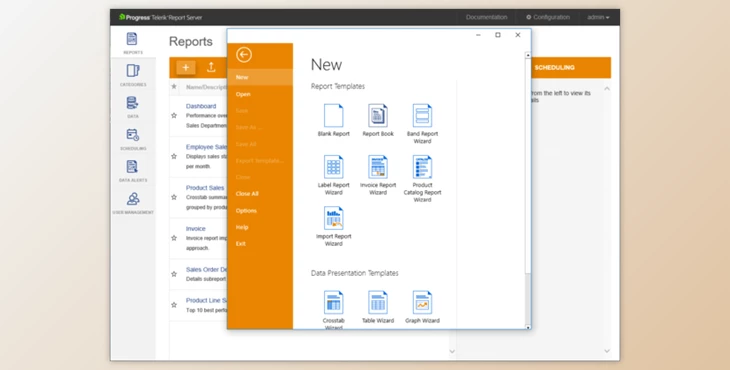Select the Band Report Wizard template
Screen dimensions: 730x370
pos(422,123)
